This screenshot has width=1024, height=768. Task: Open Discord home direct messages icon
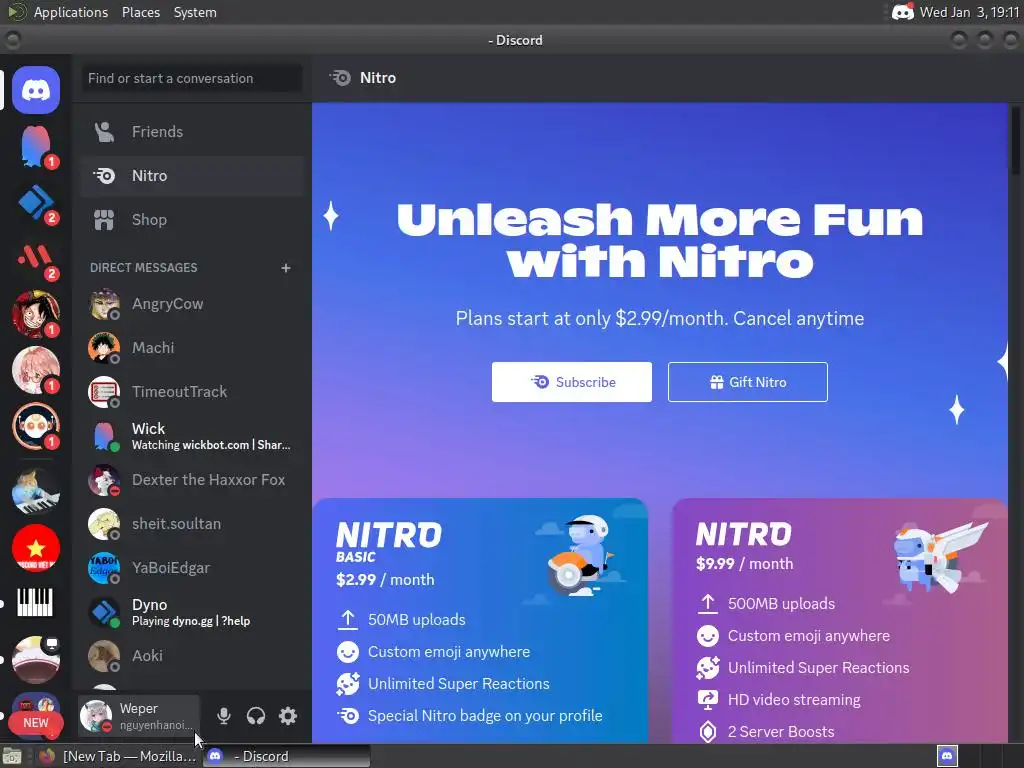point(36,89)
